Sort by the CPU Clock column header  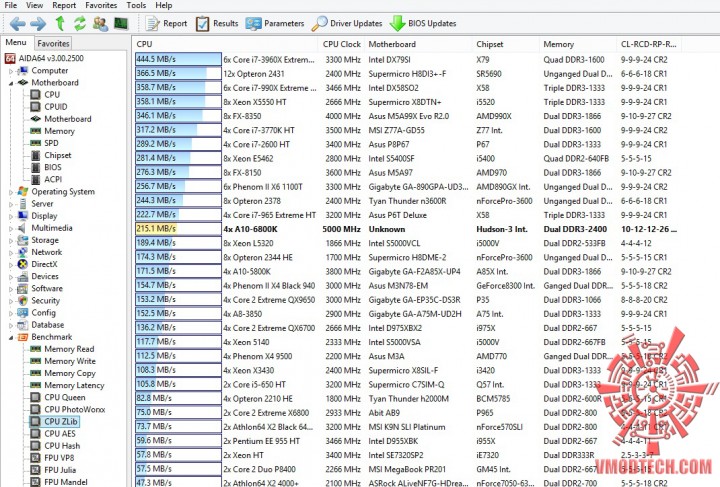(342, 45)
